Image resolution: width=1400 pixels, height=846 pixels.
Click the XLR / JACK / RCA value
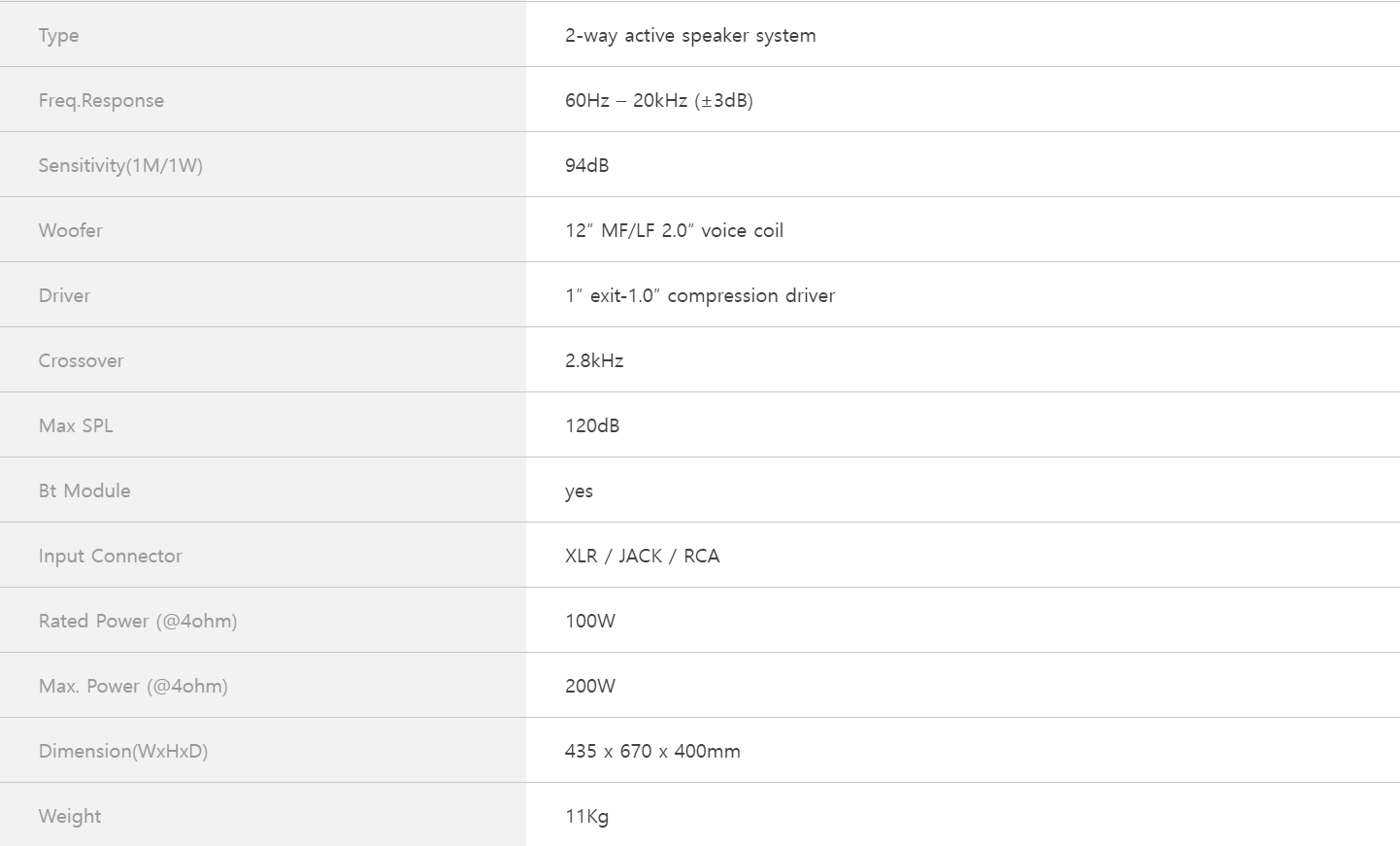643,556
